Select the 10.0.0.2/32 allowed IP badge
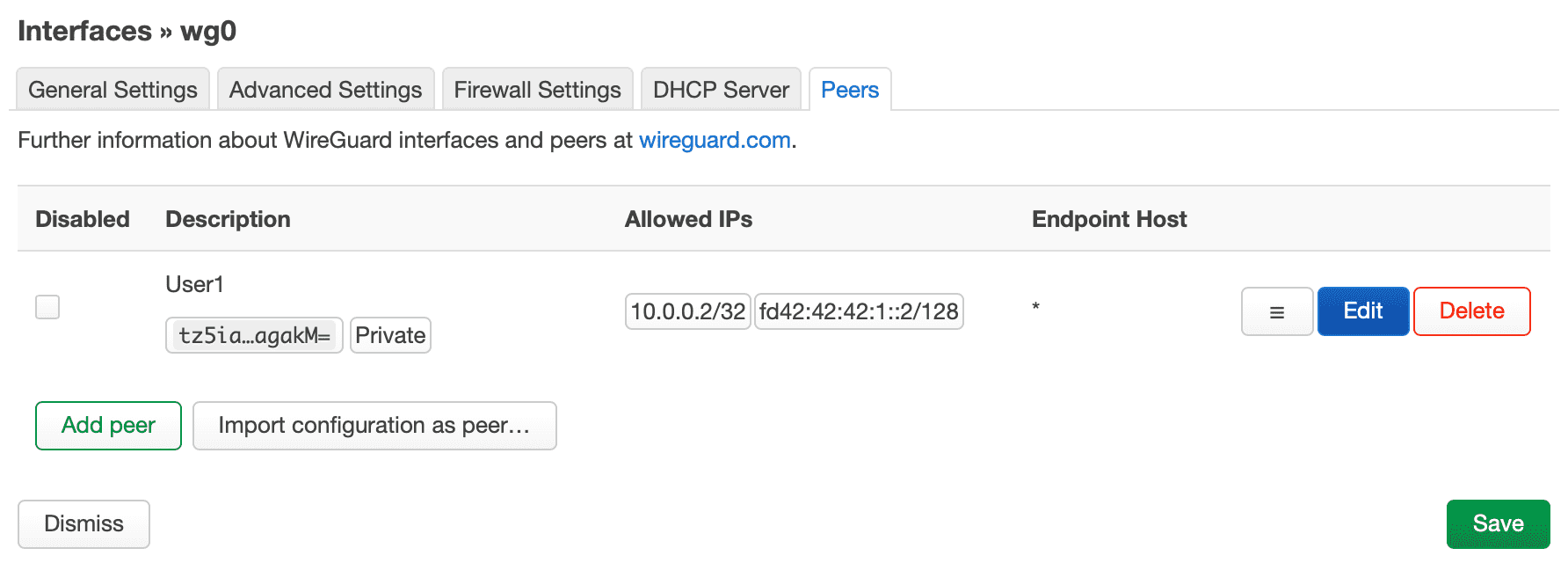This screenshot has width=1568, height=563. [687, 311]
